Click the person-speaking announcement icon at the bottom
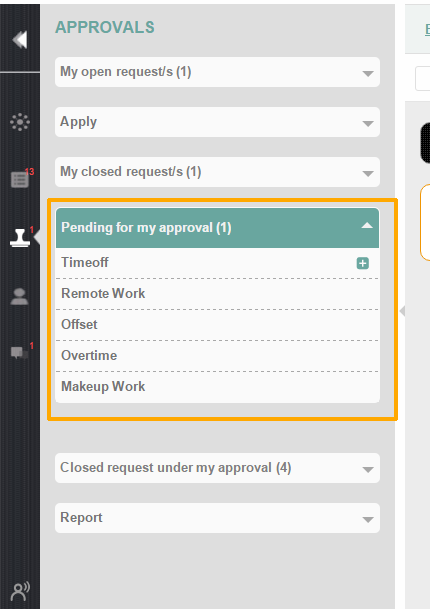This screenshot has width=430, height=609. tap(20, 592)
